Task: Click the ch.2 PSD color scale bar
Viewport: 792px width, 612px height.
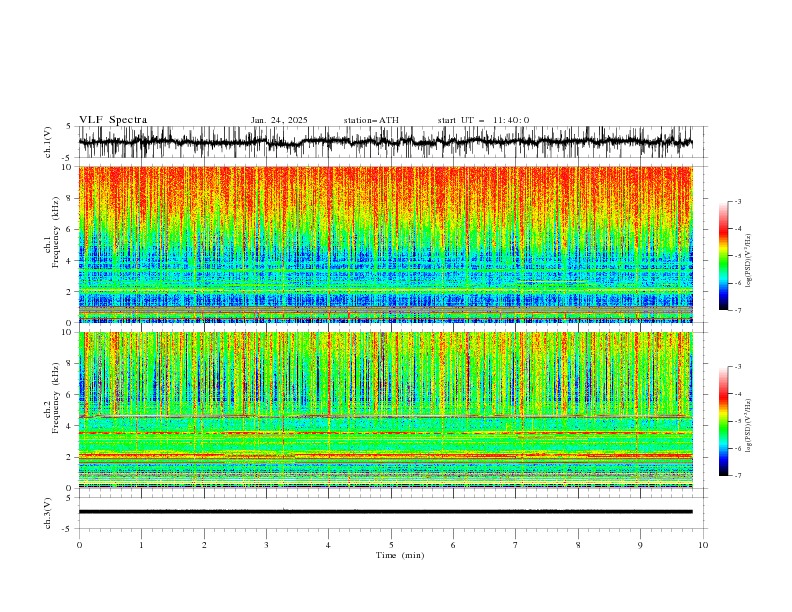Action: click(724, 421)
